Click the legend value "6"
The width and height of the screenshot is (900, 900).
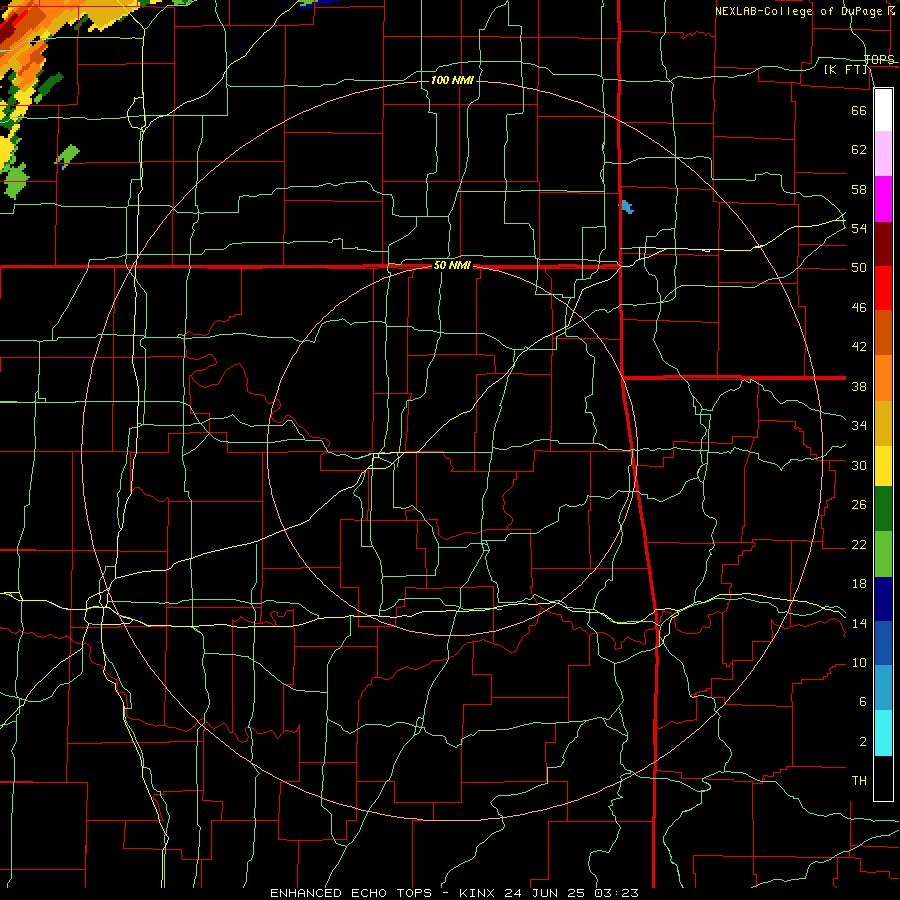point(862,702)
